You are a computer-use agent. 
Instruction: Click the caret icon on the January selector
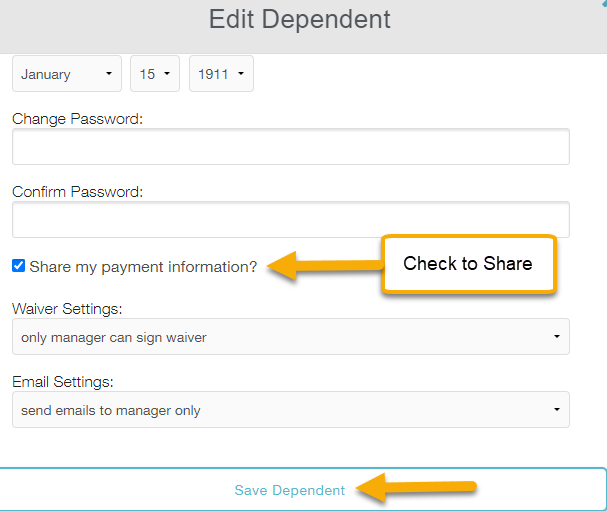coord(107,75)
